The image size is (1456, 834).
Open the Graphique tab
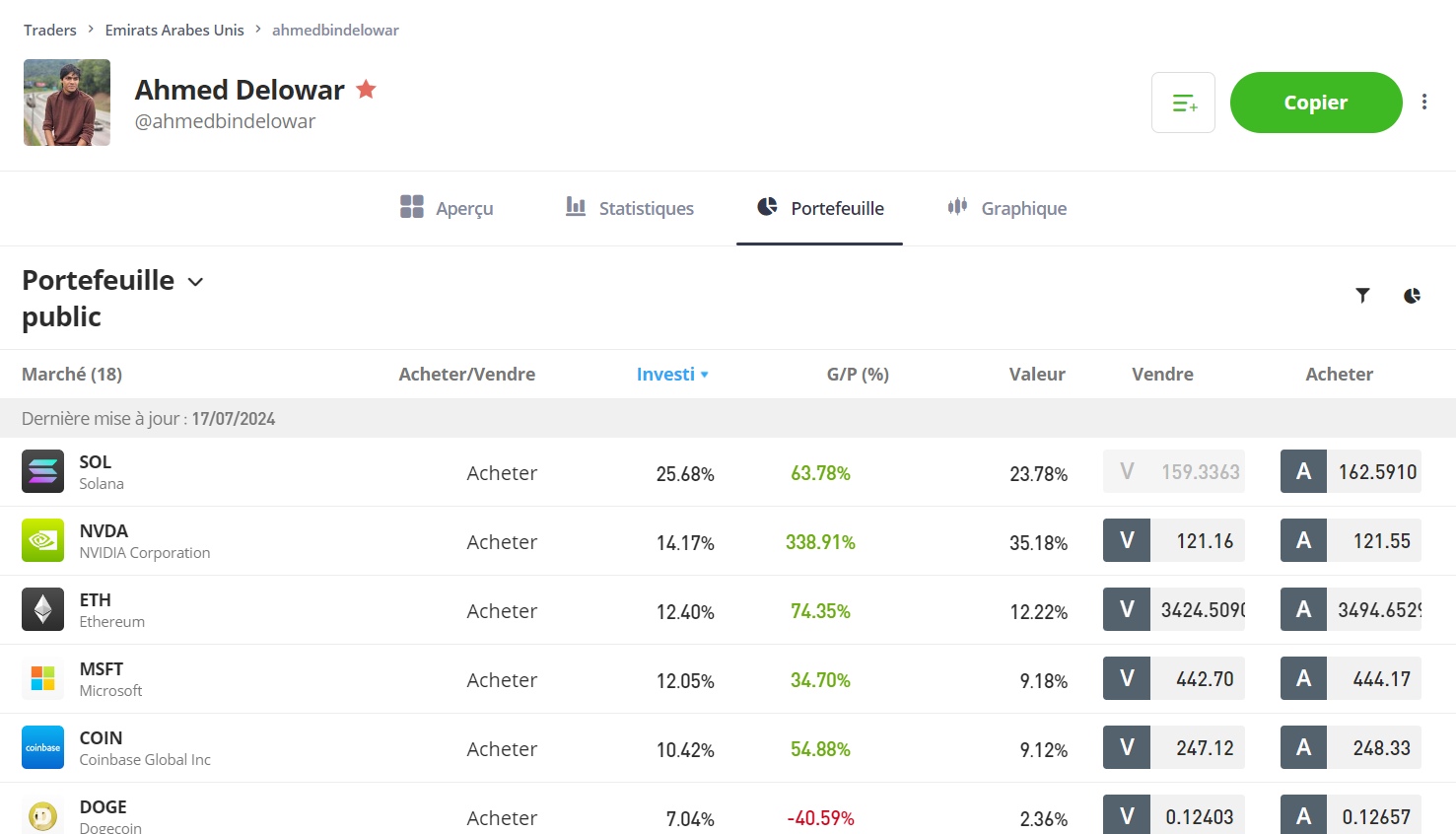coord(1006,208)
